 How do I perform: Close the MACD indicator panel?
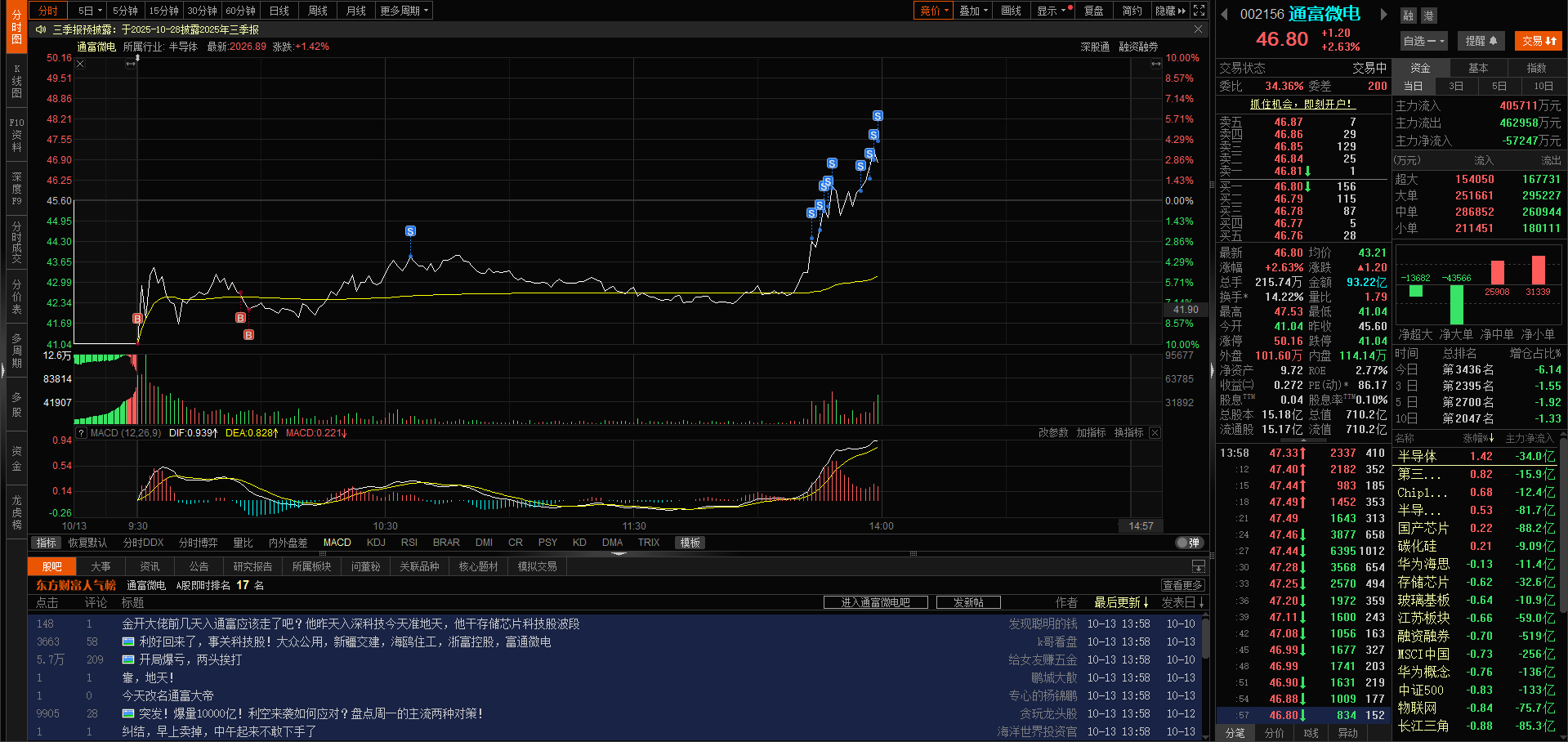(1155, 433)
